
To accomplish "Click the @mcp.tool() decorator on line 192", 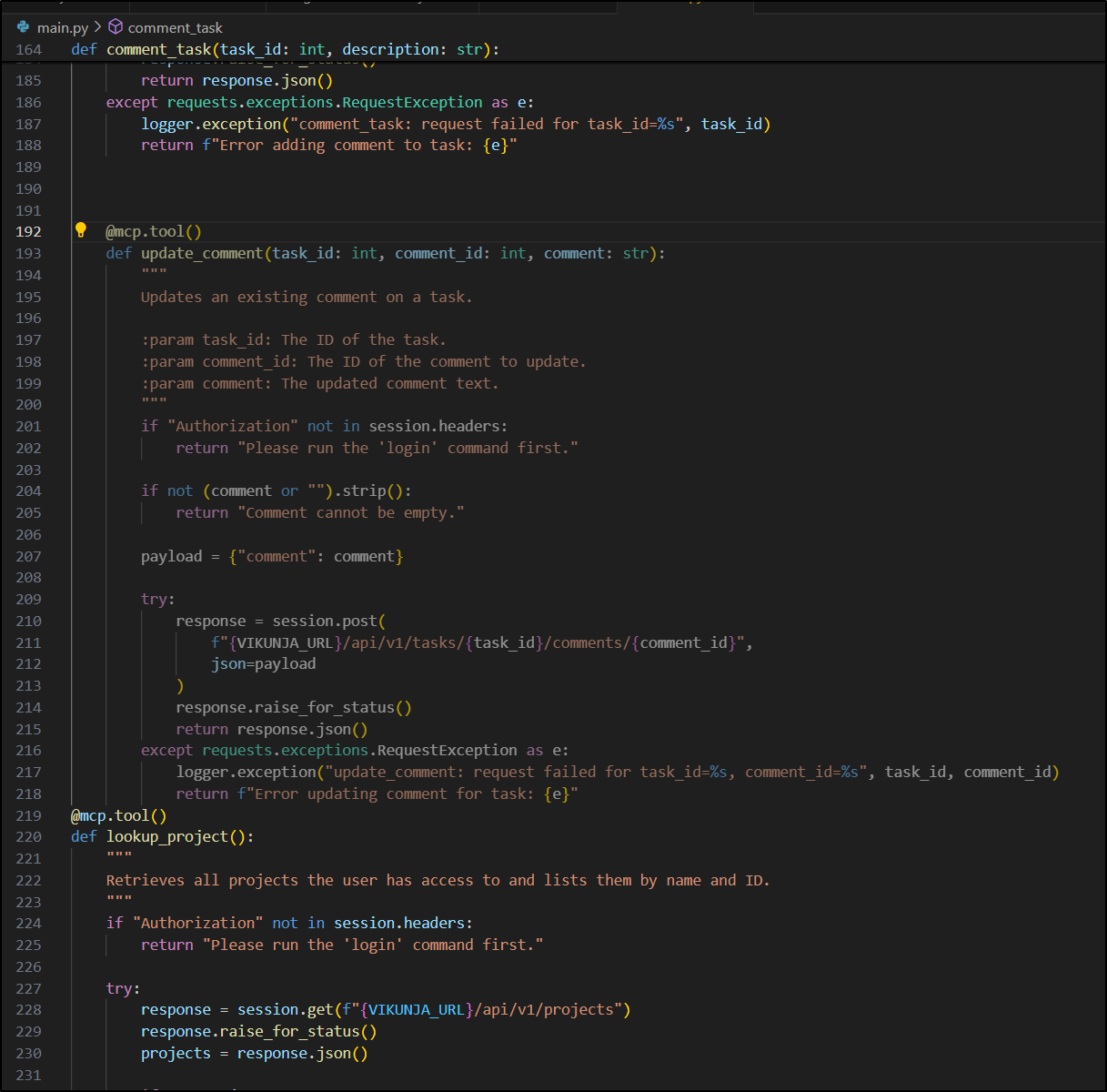I will 154,232.
